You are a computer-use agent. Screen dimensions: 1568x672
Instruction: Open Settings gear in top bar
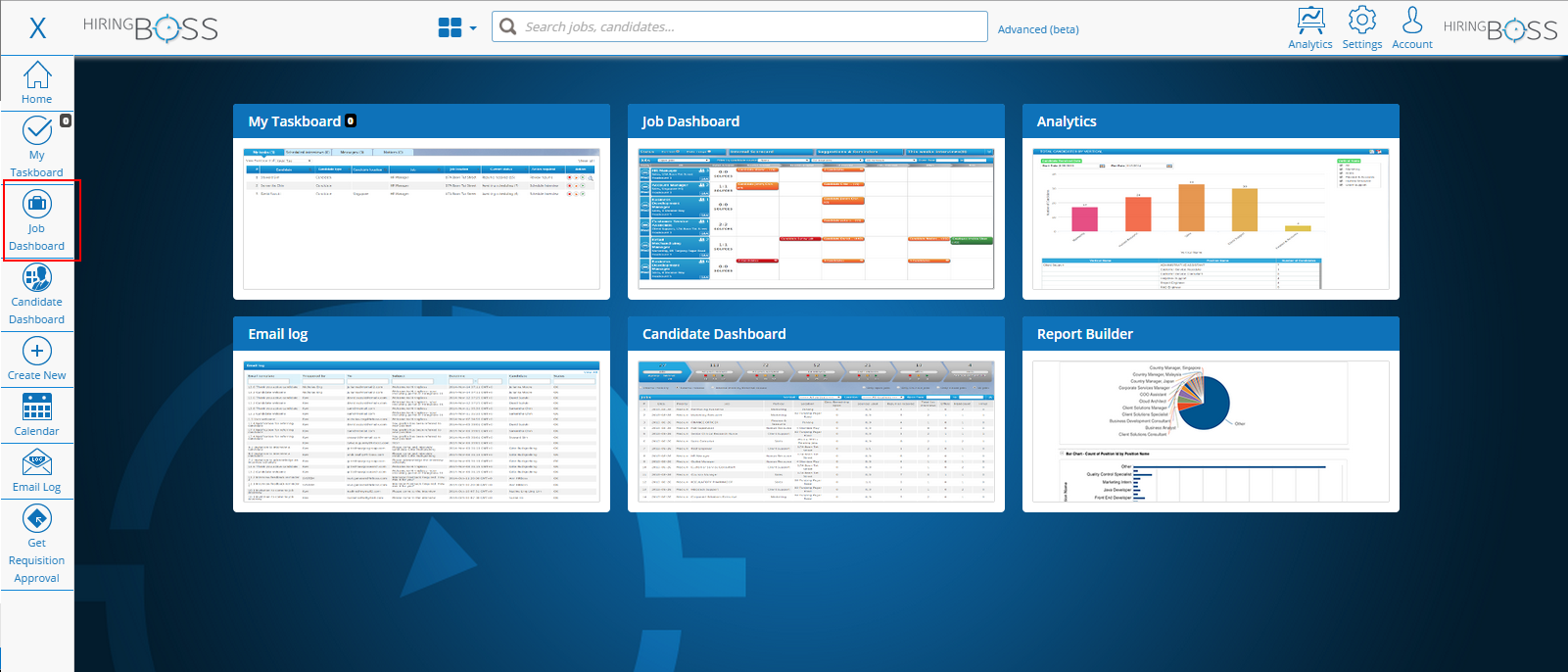[x=1362, y=27]
